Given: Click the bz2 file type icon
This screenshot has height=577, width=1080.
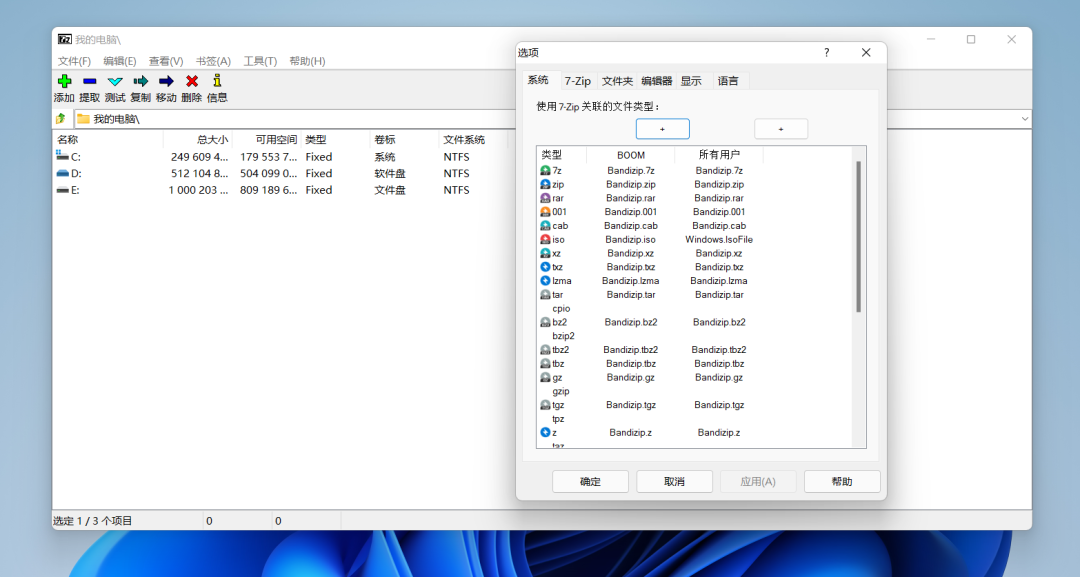Looking at the screenshot, I should point(545,322).
